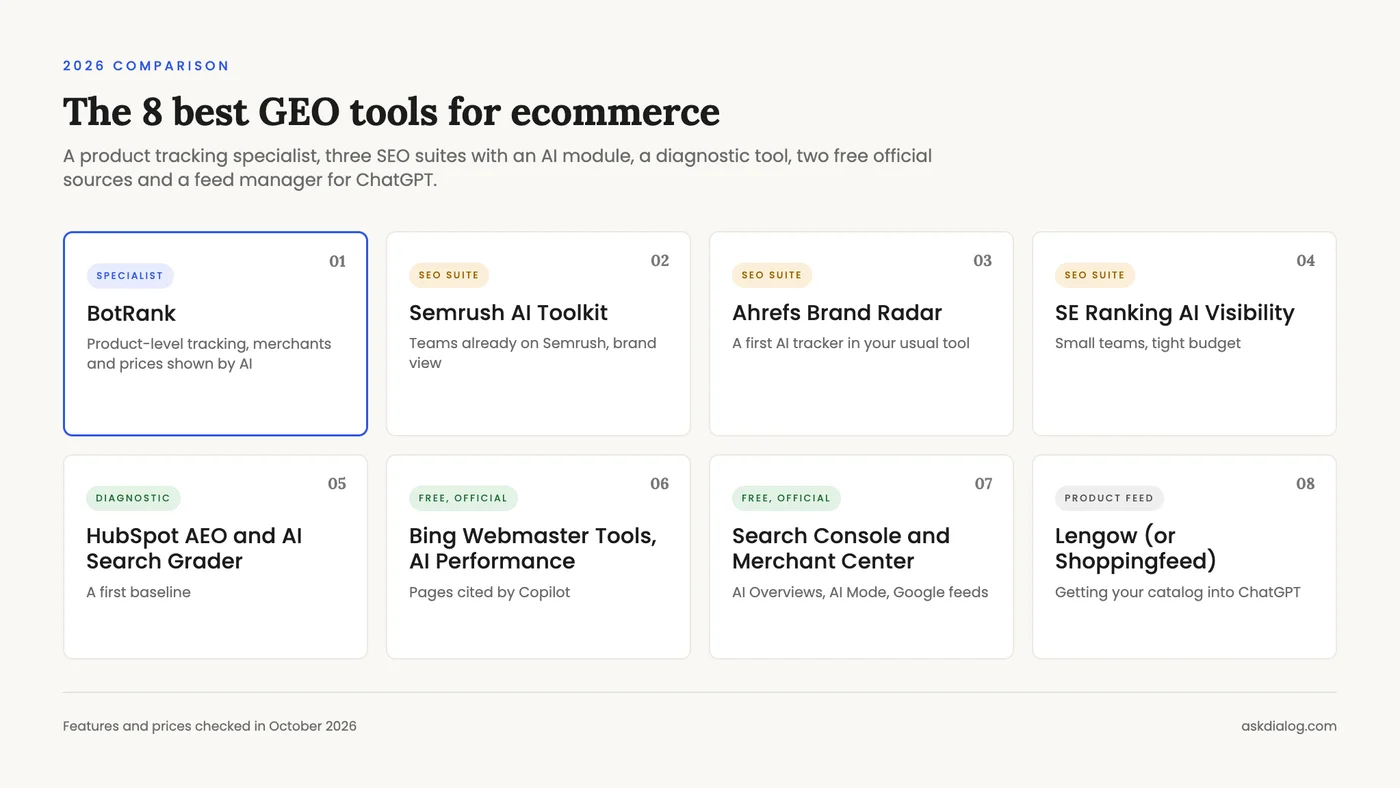The height and width of the screenshot is (788, 1400).
Task: Click the number 04 on SE Ranking card
Action: (1306, 261)
